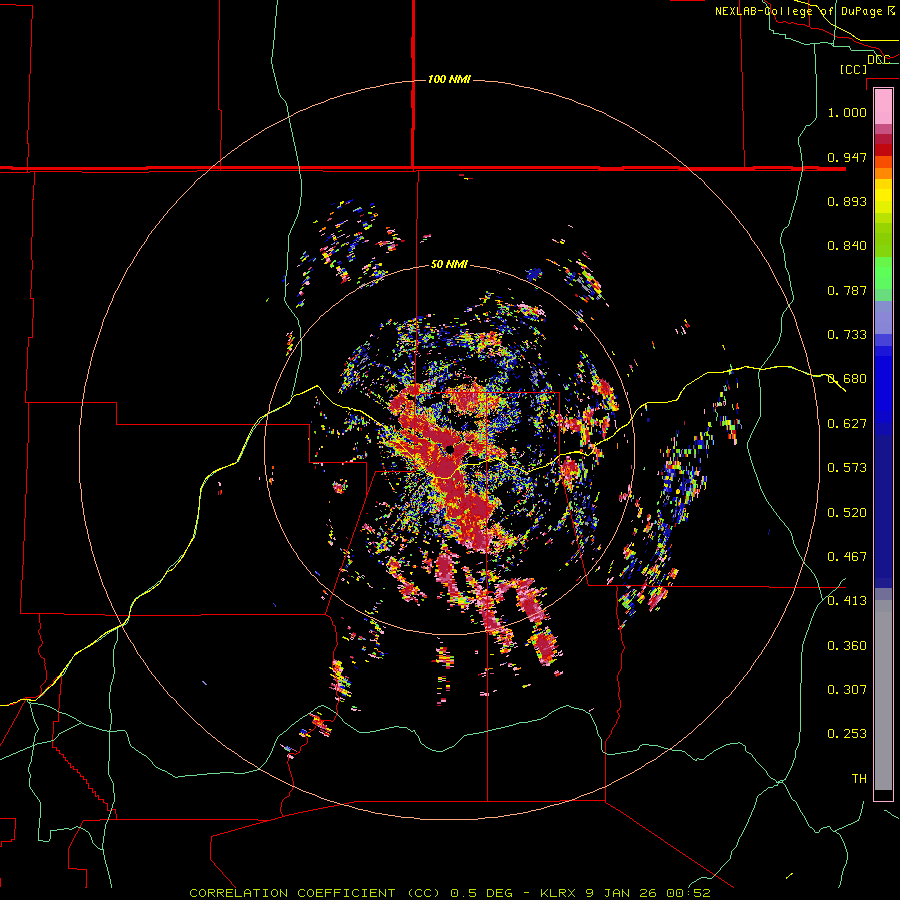
Task: Click the 1.000 legend value
Action: [847, 112]
